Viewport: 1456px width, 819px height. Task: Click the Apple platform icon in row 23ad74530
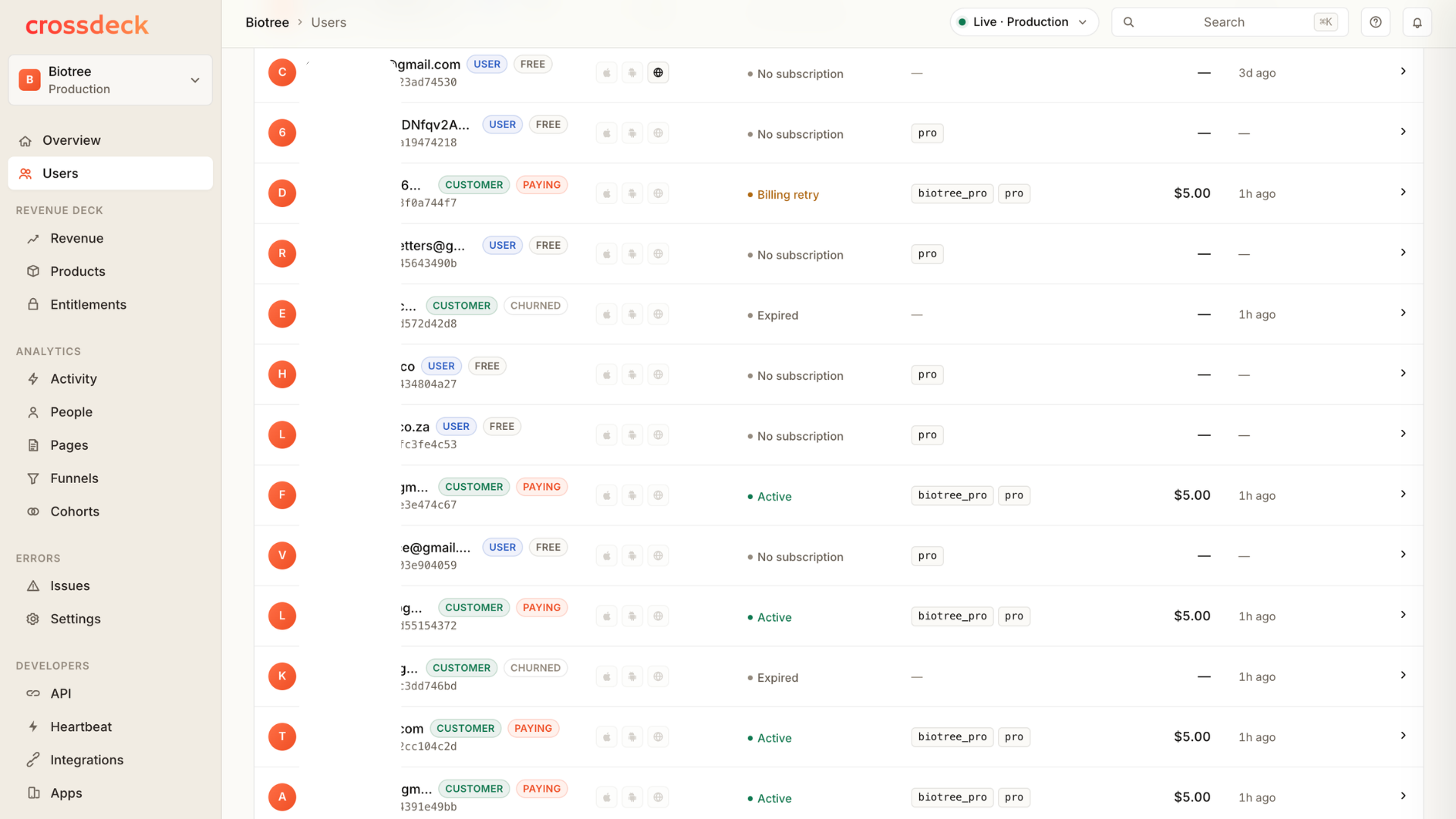pos(607,73)
